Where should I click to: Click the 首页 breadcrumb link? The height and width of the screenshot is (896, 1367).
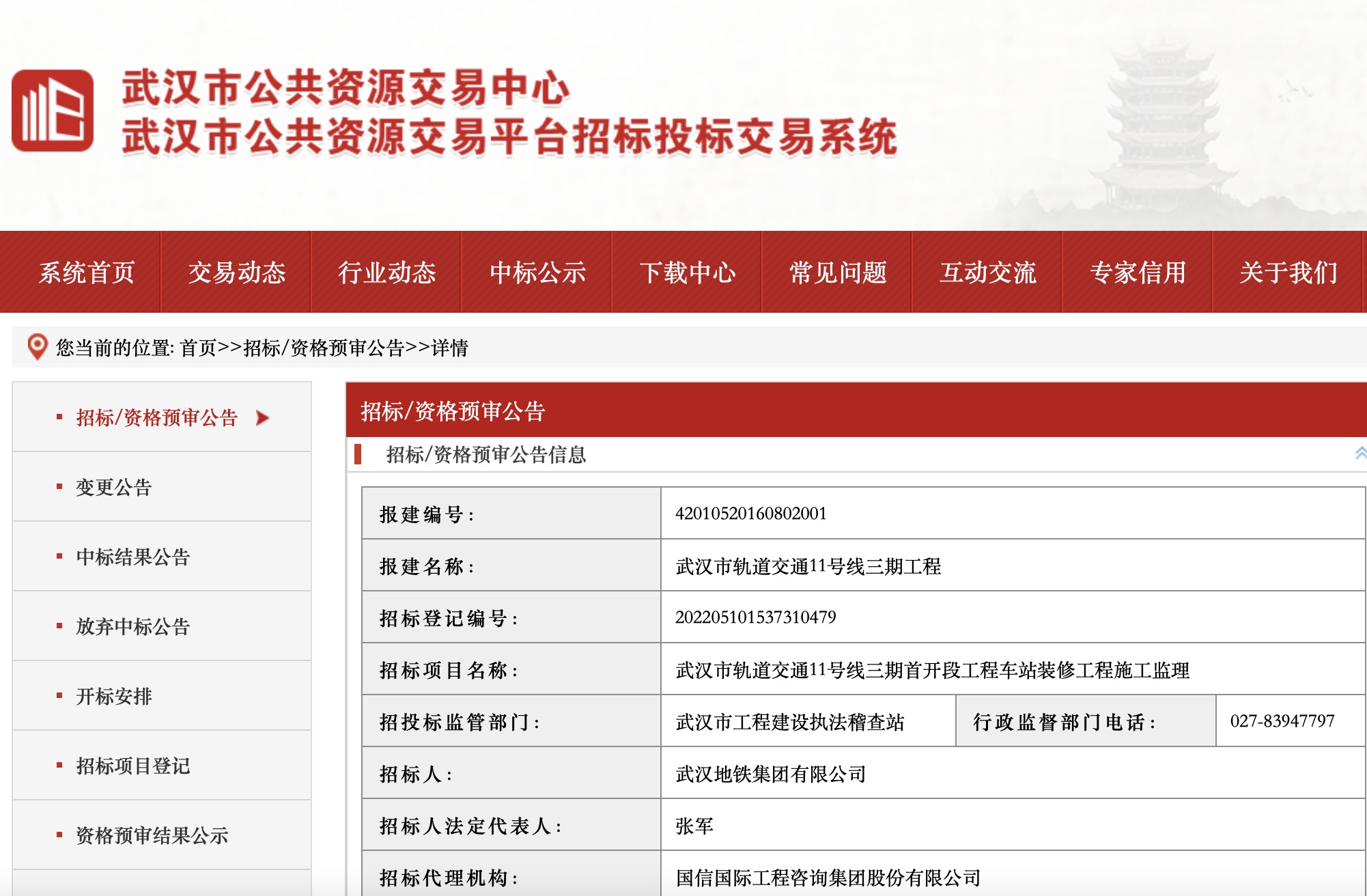click(x=198, y=348)
